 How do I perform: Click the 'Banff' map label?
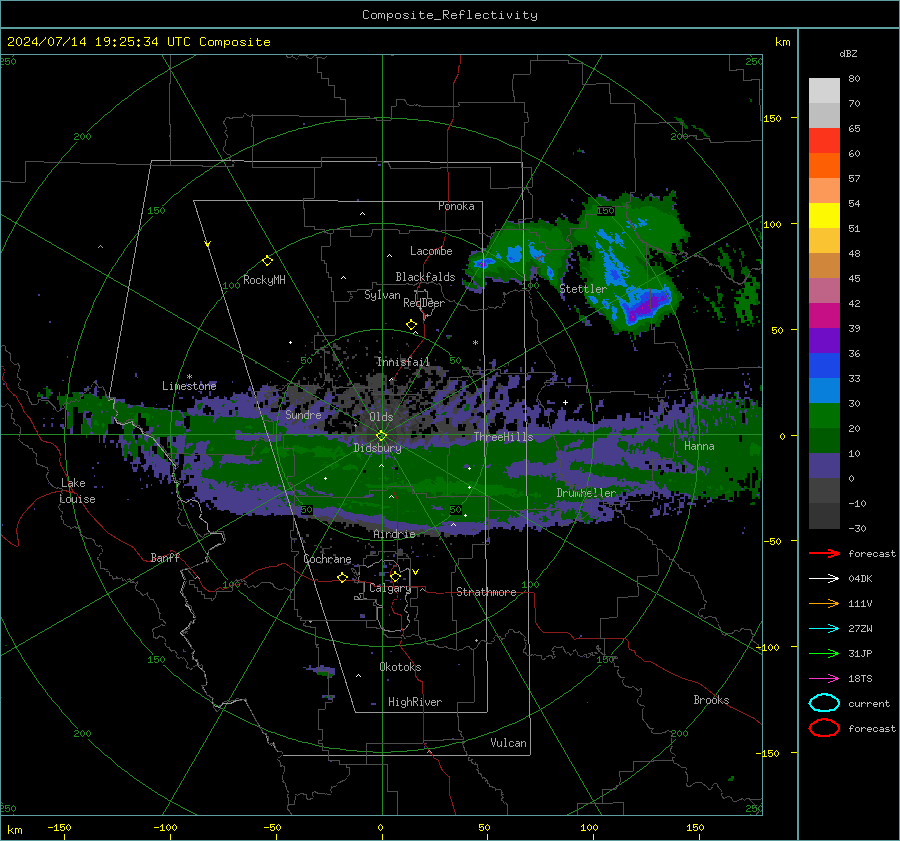point(165,557)
